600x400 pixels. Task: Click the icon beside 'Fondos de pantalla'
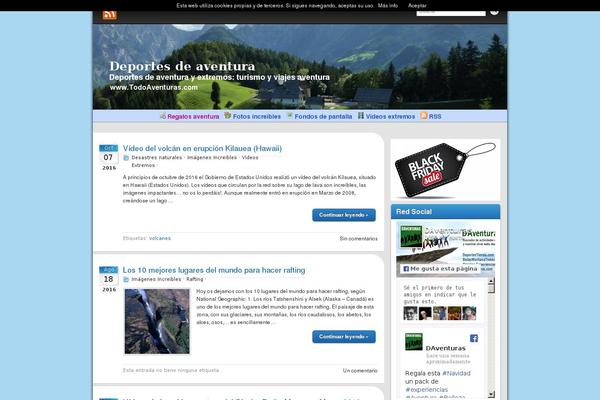[290, 116]
